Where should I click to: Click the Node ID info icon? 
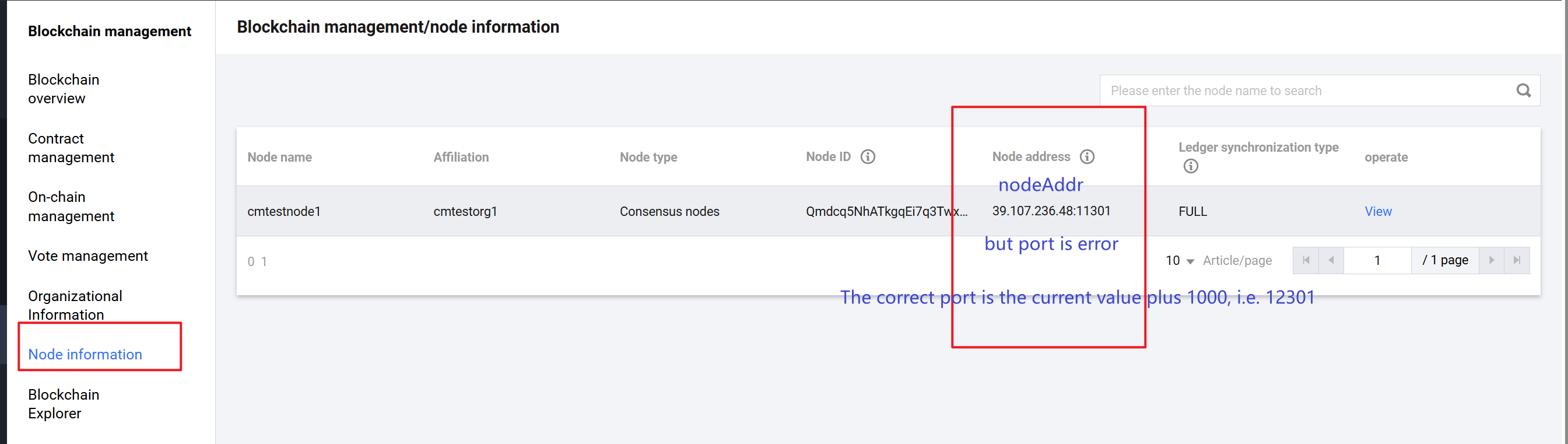868,157
